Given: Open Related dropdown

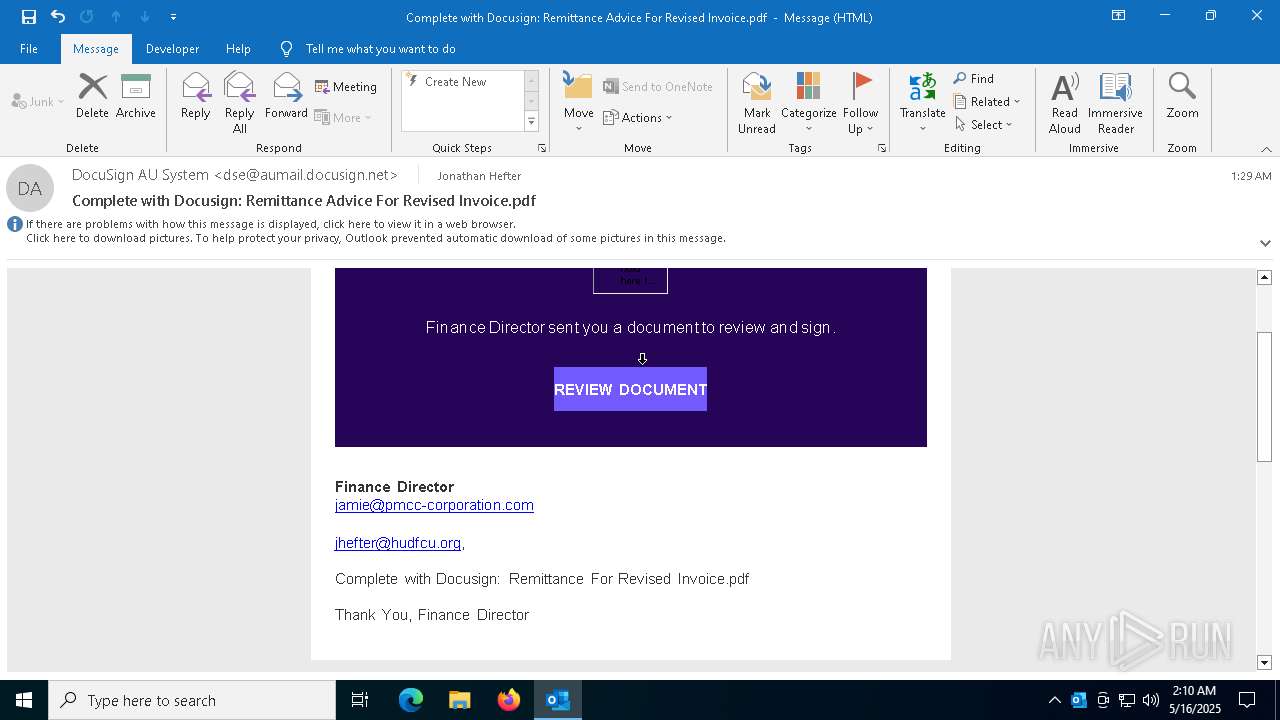Looking at the screenshot, I should (987, 101).
